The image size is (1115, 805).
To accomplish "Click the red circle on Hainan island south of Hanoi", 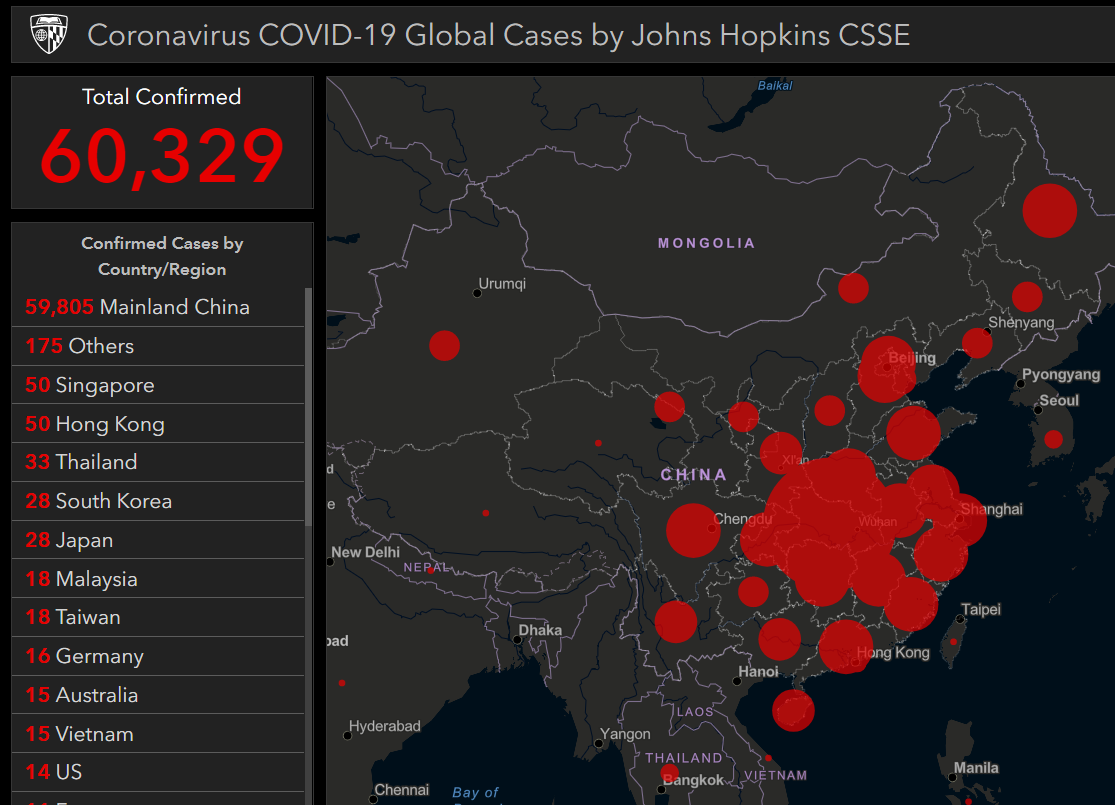I will pyautogui.click(x=793, y=710).
